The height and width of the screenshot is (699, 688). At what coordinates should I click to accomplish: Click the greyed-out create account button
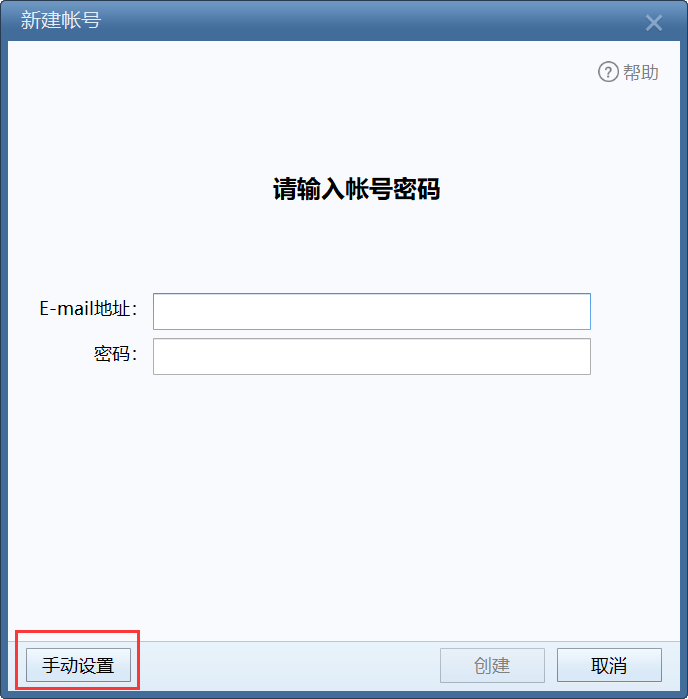[492, 665]
